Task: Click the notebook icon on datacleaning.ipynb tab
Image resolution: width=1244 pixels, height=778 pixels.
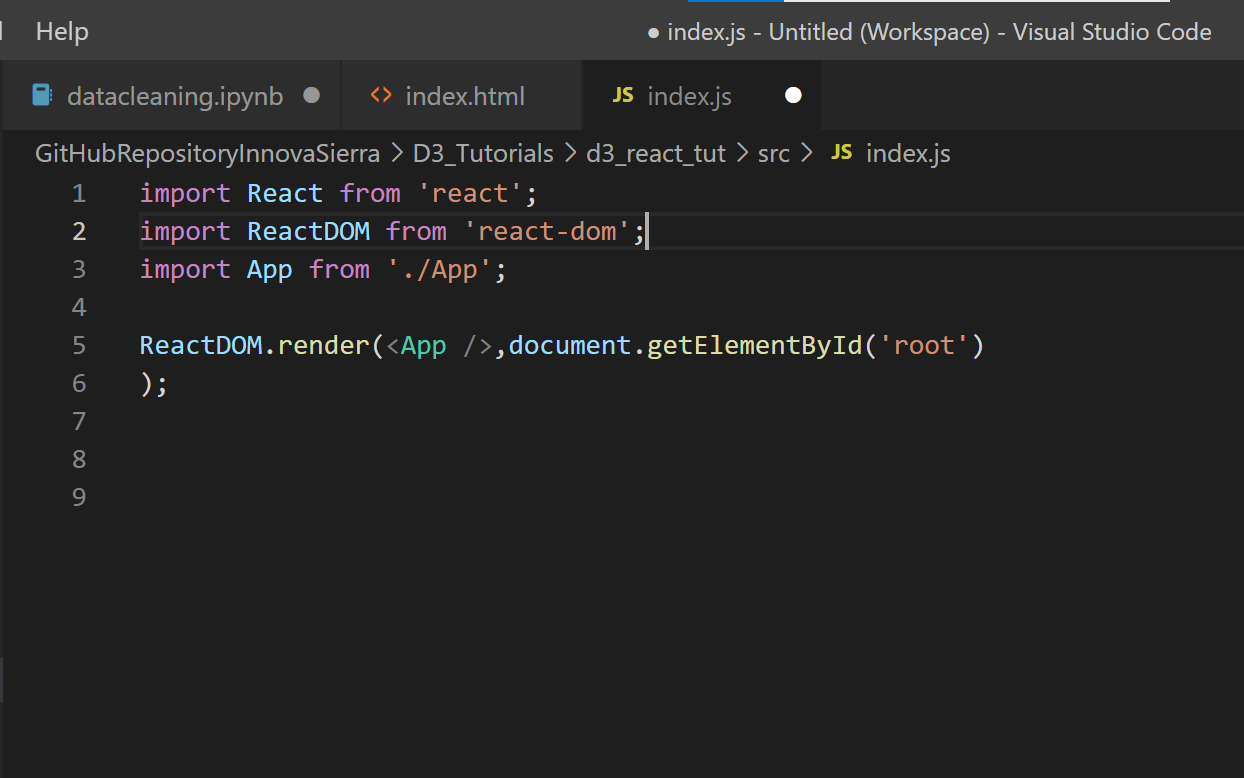Action: pos(41,95)
